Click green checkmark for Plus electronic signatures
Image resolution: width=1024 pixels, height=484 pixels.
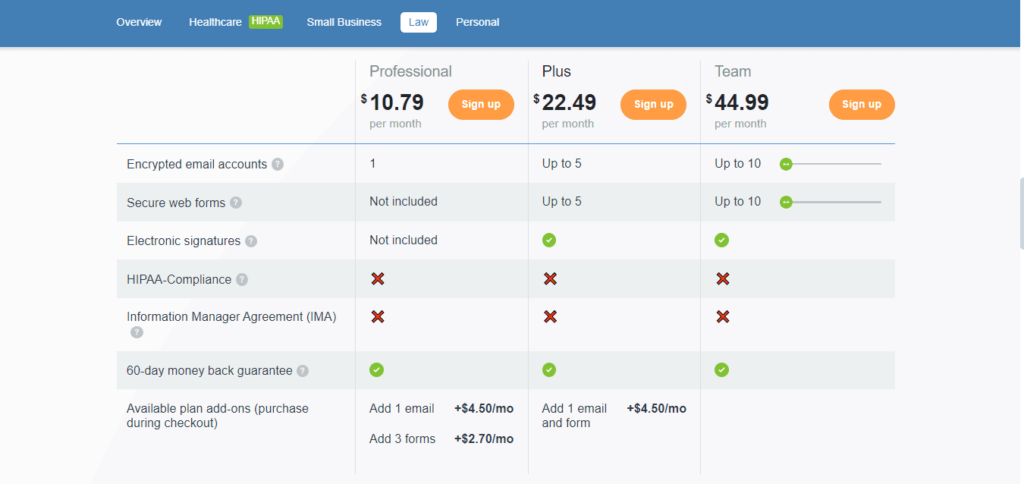549,240
